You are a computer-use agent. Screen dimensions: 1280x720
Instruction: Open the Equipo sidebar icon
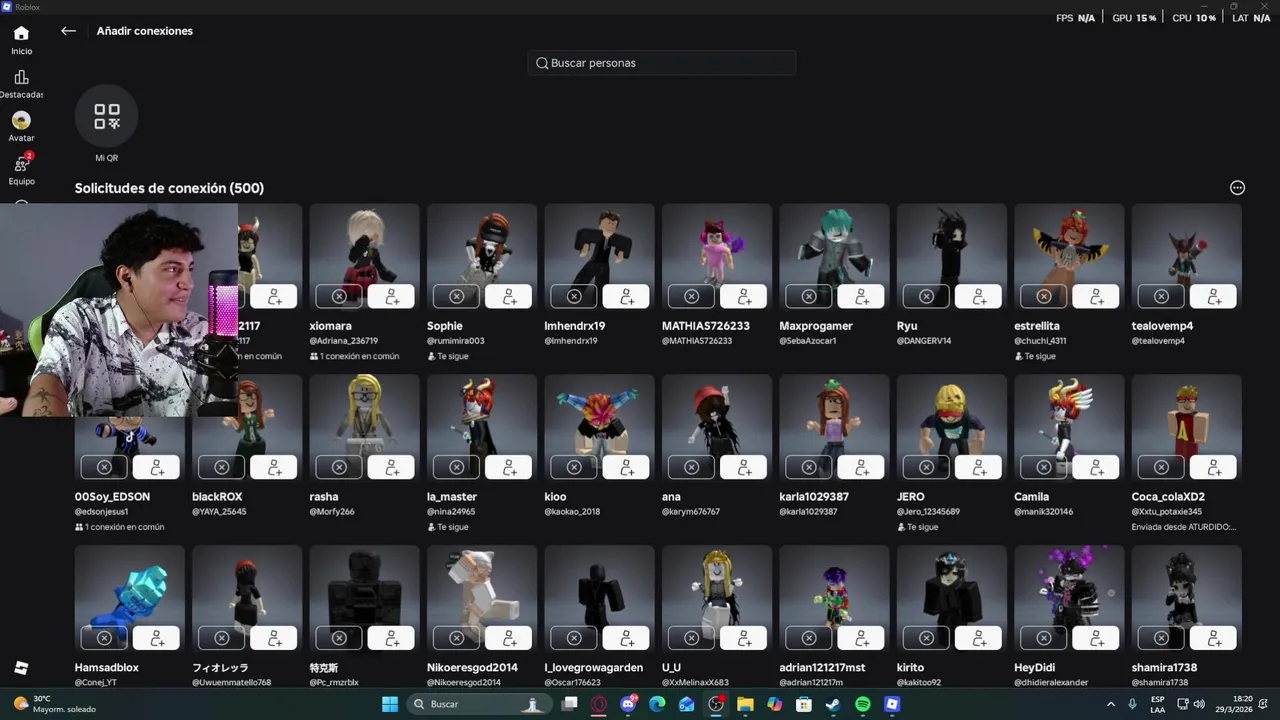21,170
